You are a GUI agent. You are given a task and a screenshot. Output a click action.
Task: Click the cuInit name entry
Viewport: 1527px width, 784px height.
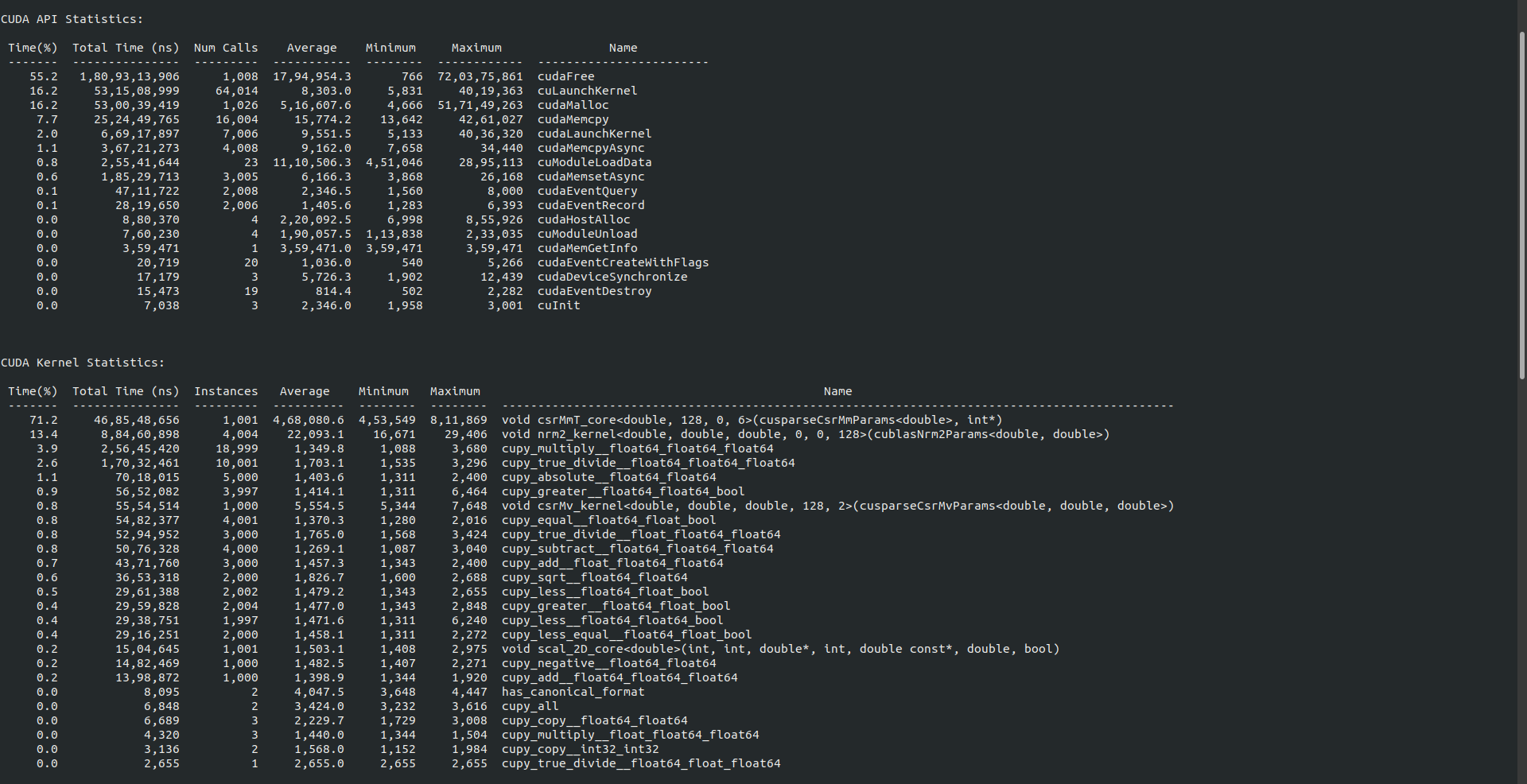559,305
